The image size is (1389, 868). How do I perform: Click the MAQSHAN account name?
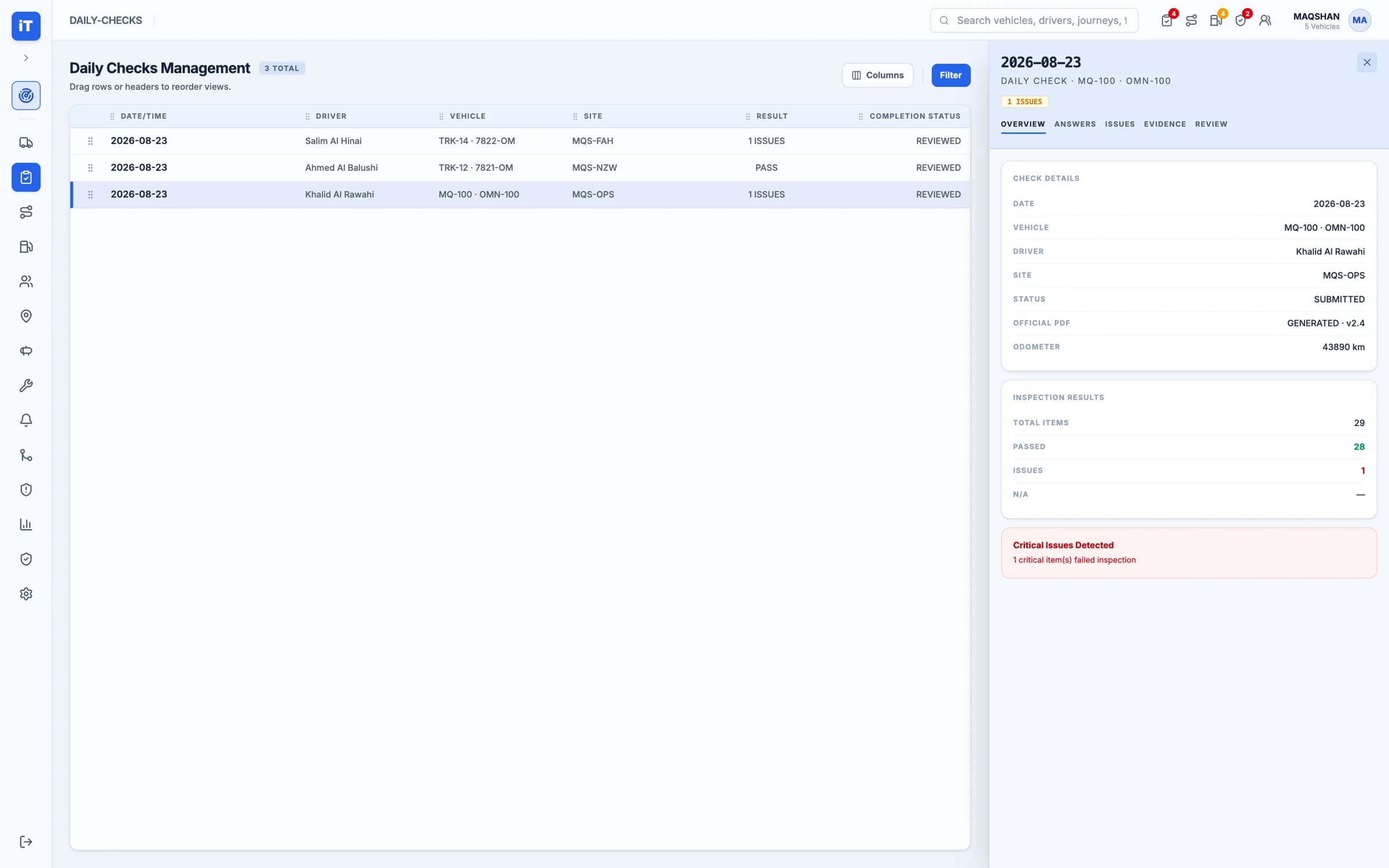tap(1316, 16)
